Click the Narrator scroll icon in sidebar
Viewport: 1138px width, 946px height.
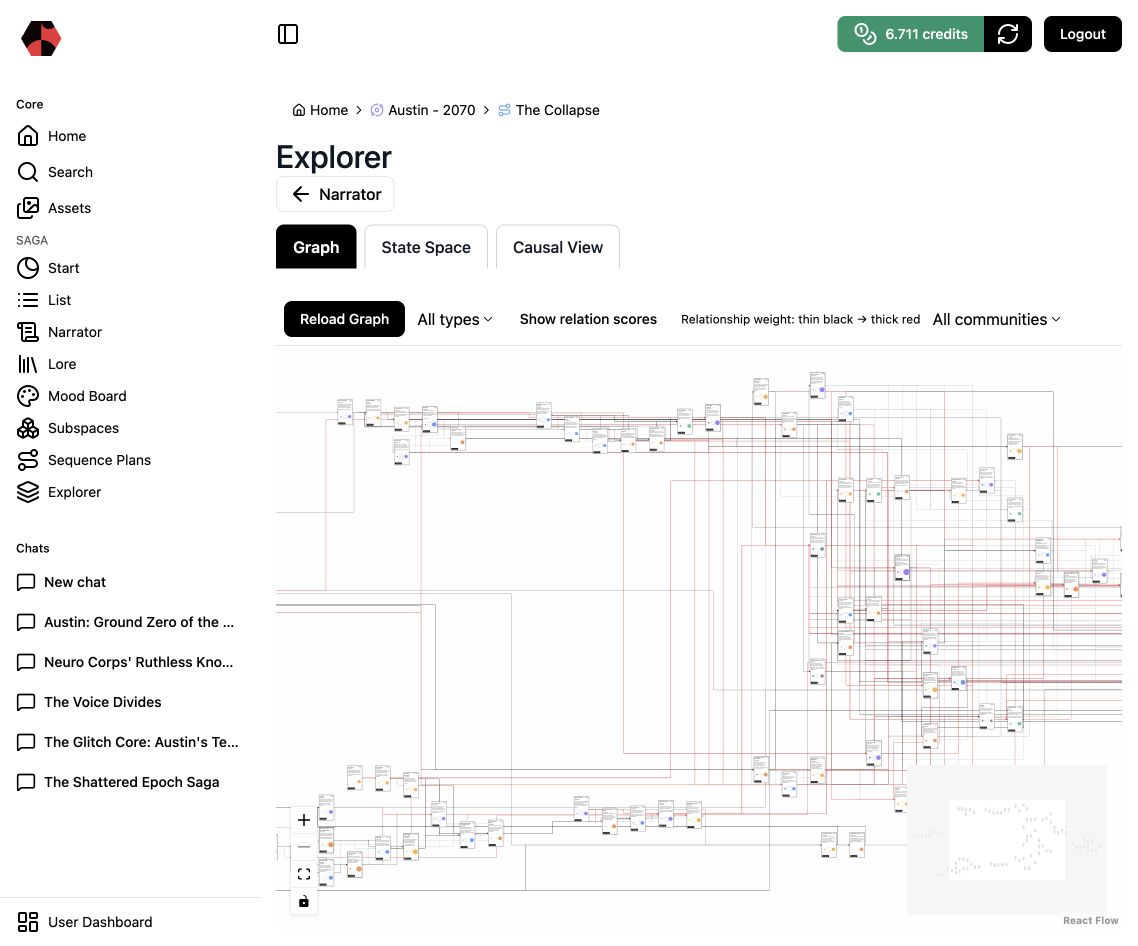[x=28, y=332]
